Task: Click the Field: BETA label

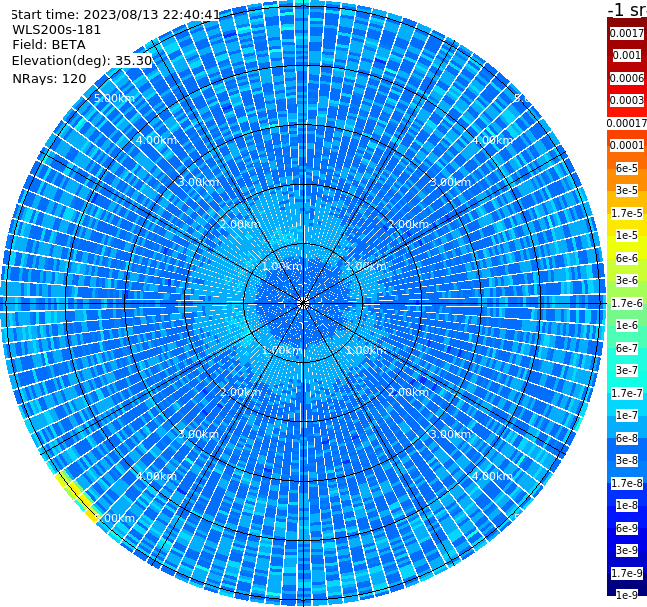Action: coord(49,45)
